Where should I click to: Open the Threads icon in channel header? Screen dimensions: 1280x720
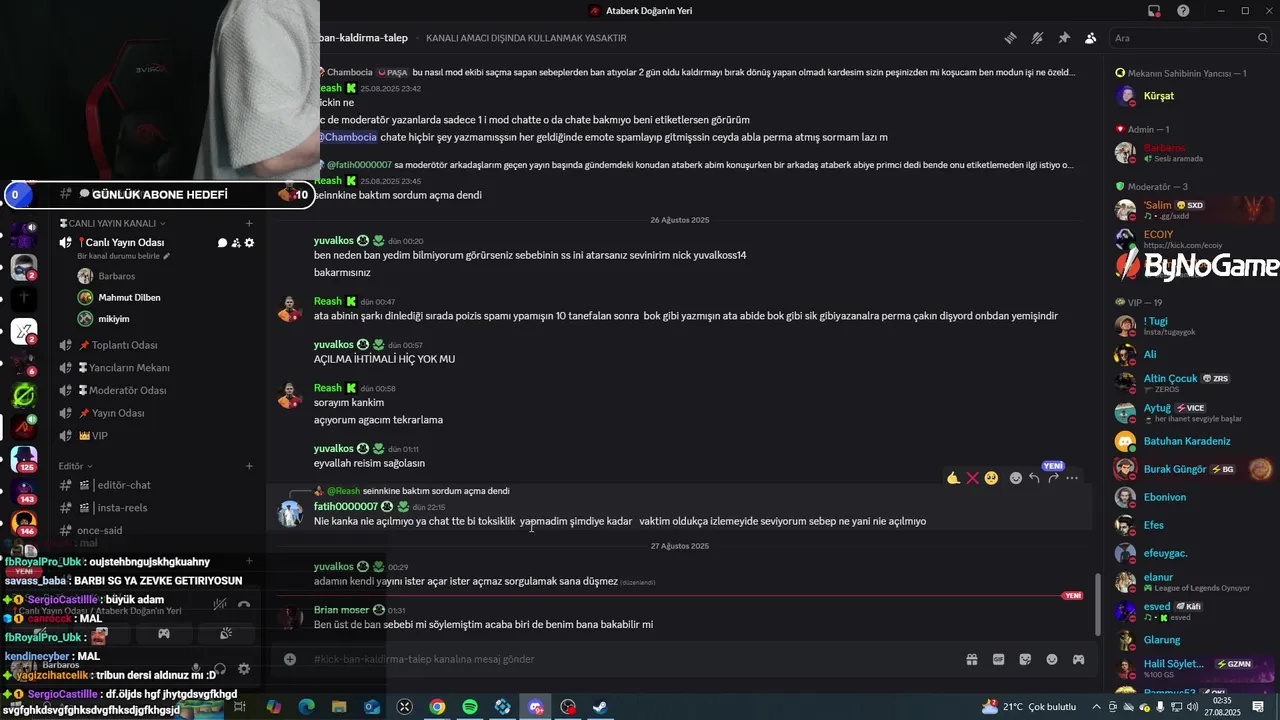tap(1011, 38)
